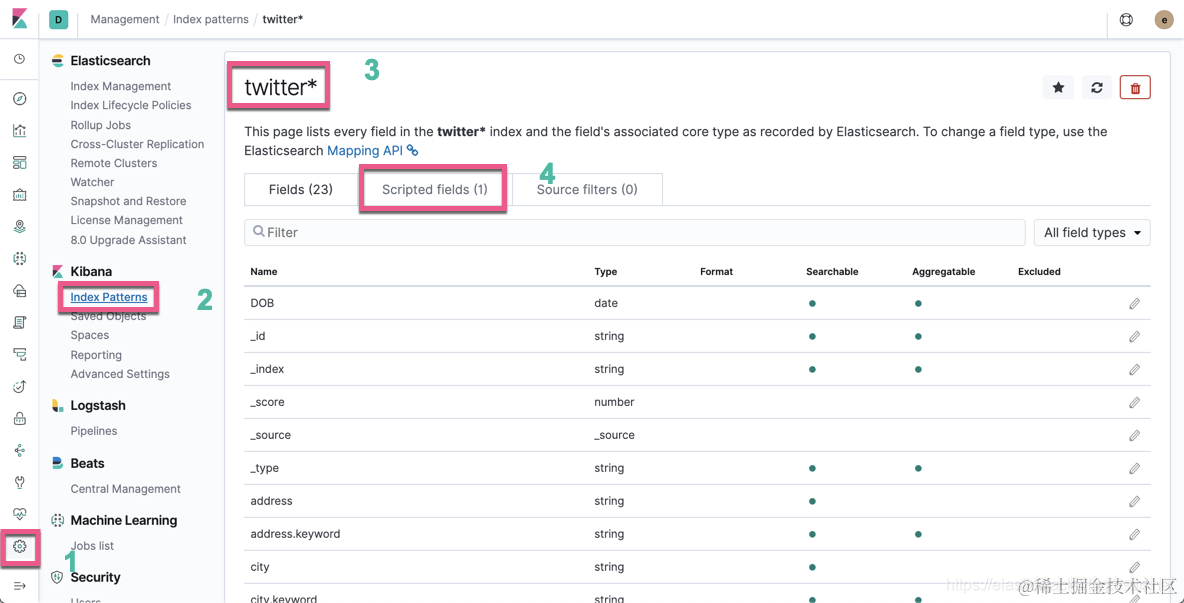Open Snapshot and Restore

click(x=128, y=201)
